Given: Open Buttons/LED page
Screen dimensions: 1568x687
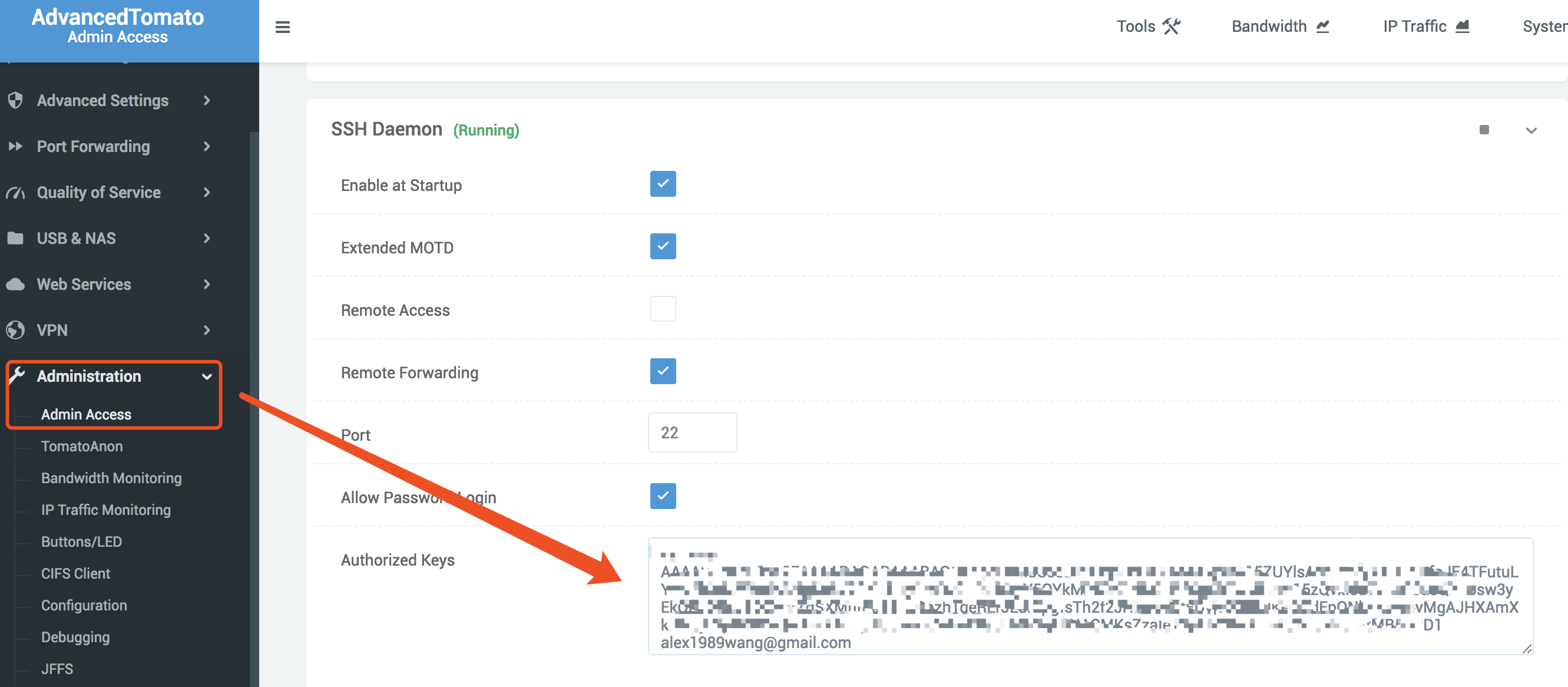Looking at the screenshot, I should click(x=81, y=541).
